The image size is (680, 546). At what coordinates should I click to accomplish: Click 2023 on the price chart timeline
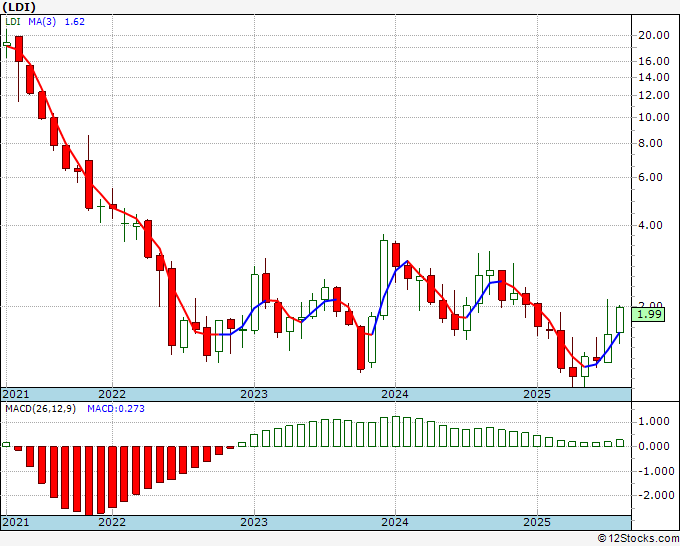coord(254,394)
